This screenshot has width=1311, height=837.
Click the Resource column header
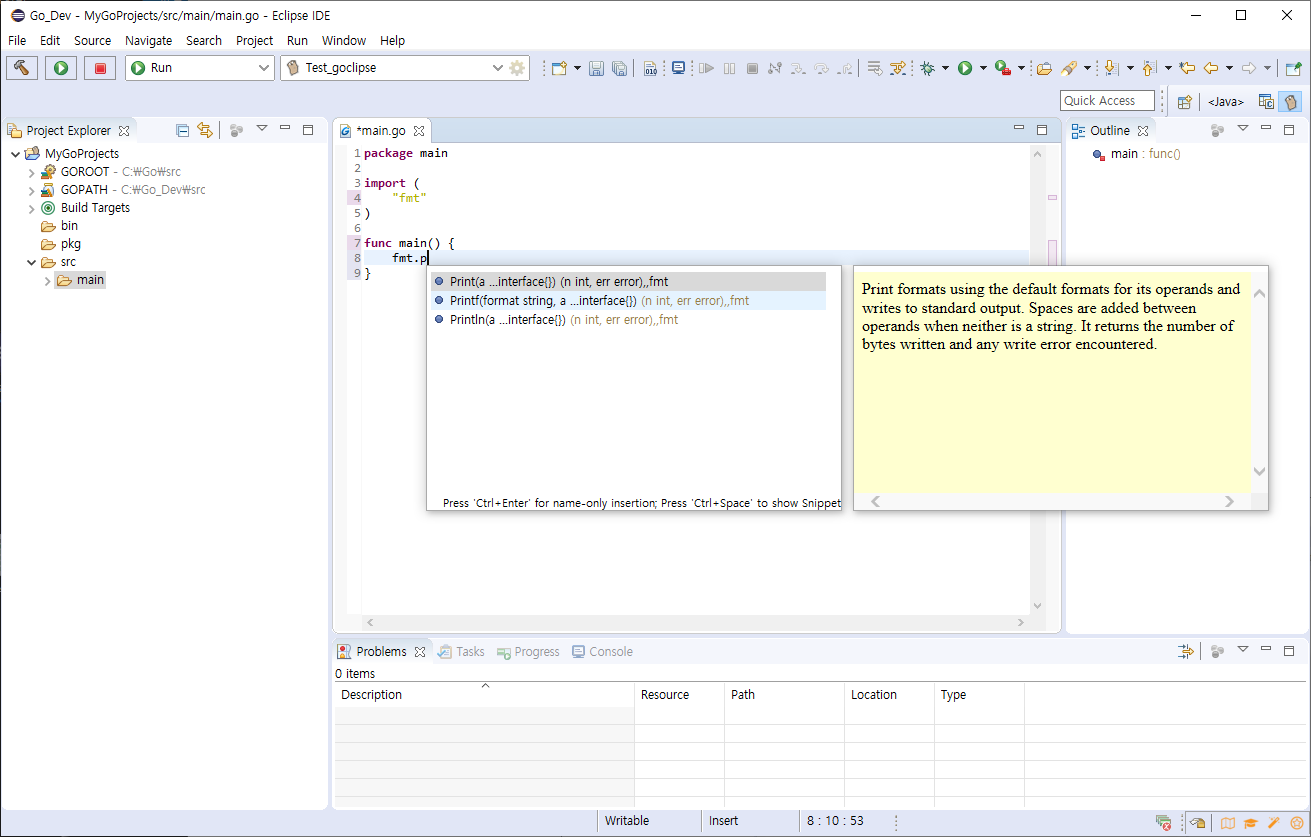click(679, 694)
